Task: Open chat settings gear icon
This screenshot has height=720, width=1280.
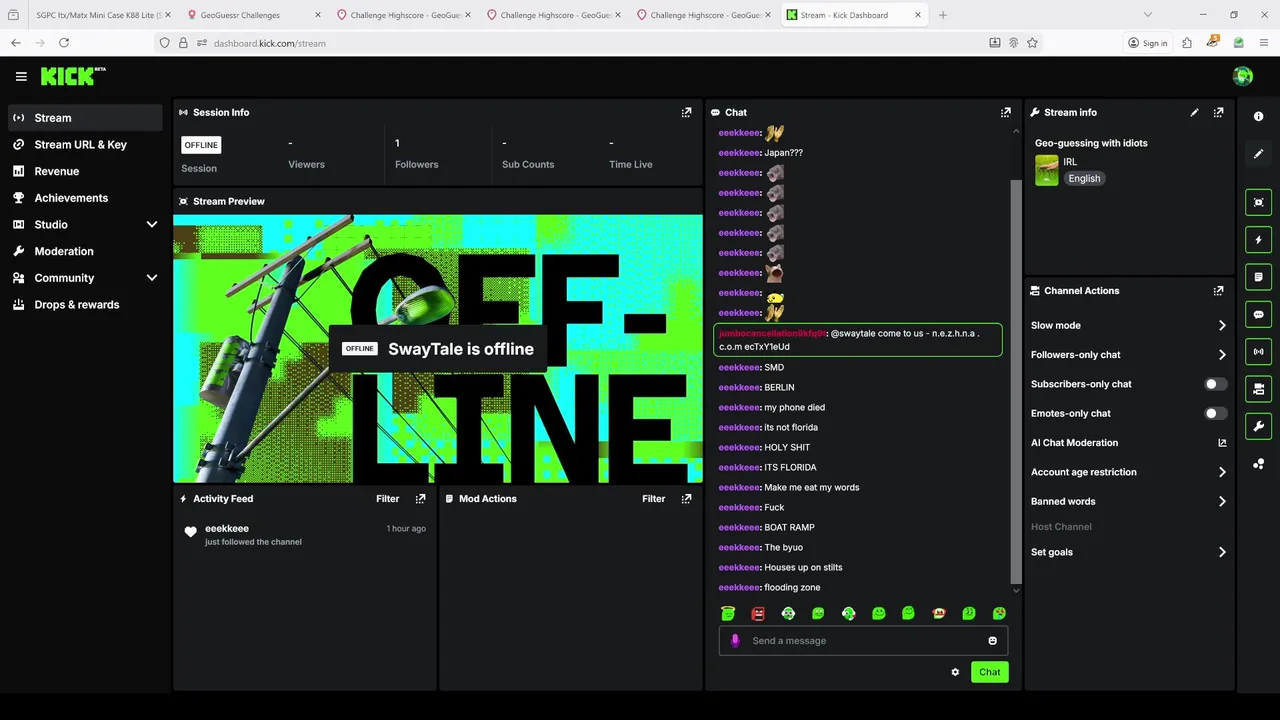Action: point(955,672)
